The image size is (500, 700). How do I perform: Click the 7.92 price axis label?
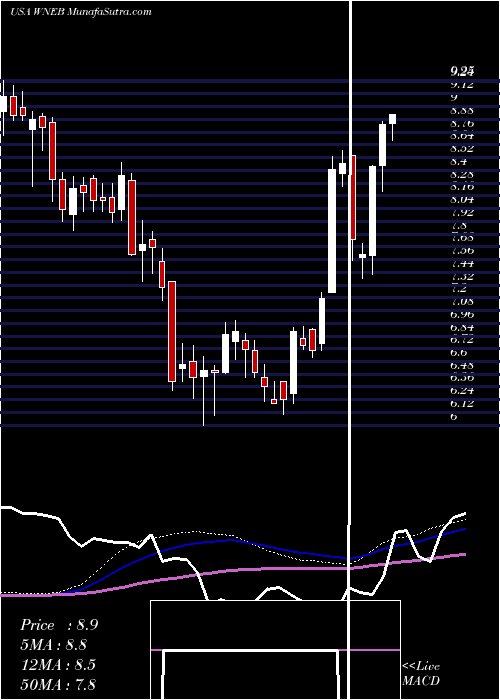462,212
